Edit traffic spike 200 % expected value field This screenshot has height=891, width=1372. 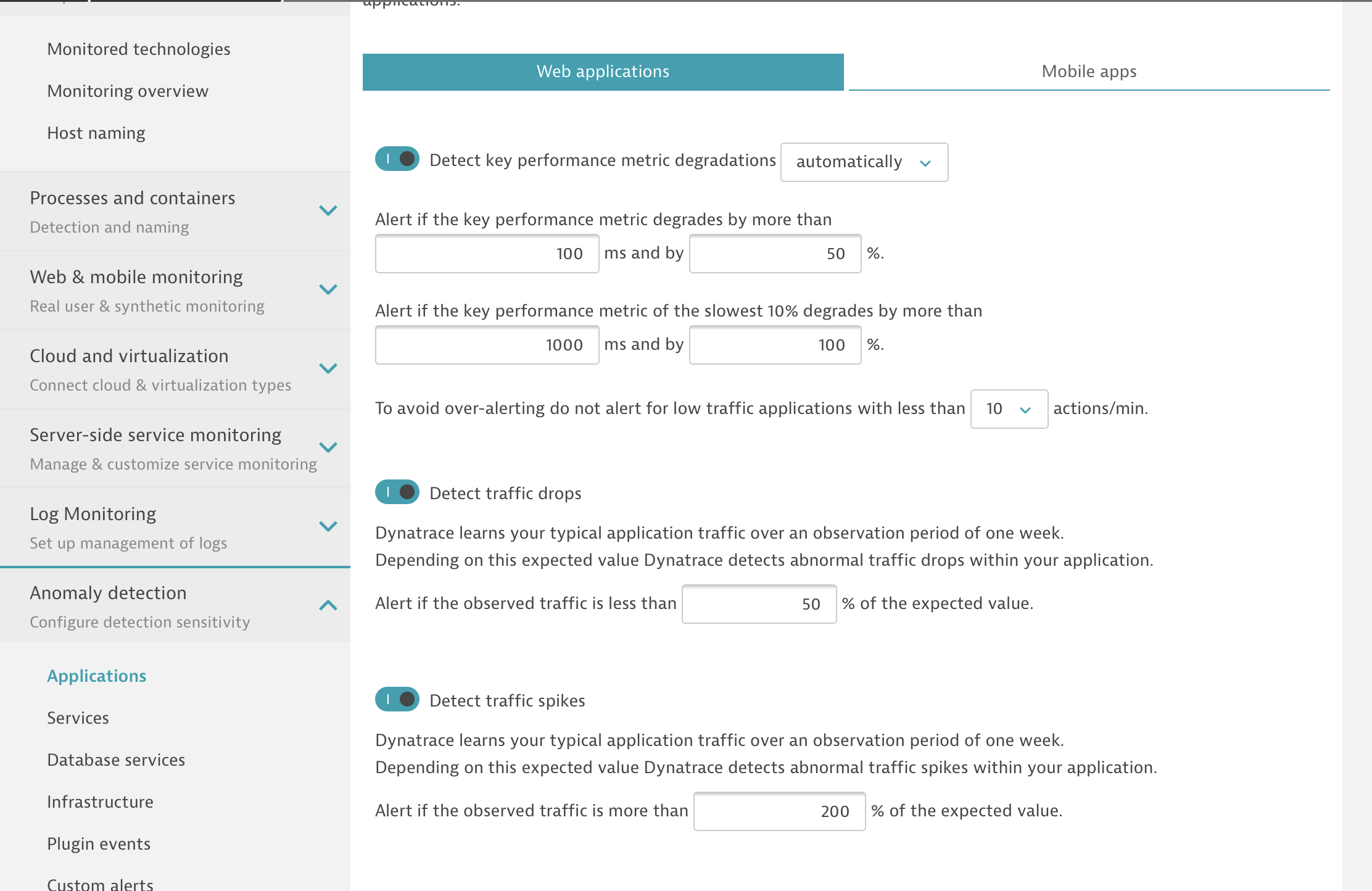(780, 811)
